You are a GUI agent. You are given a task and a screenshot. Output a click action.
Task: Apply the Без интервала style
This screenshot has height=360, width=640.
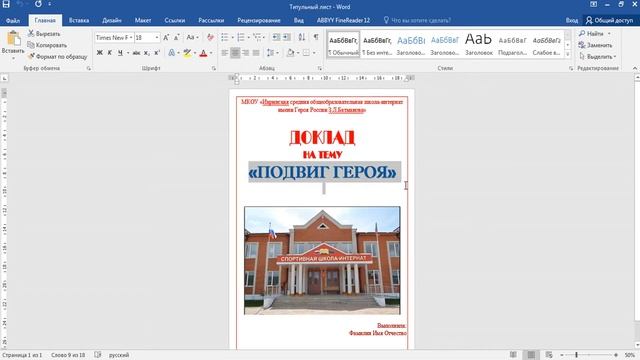377,44
